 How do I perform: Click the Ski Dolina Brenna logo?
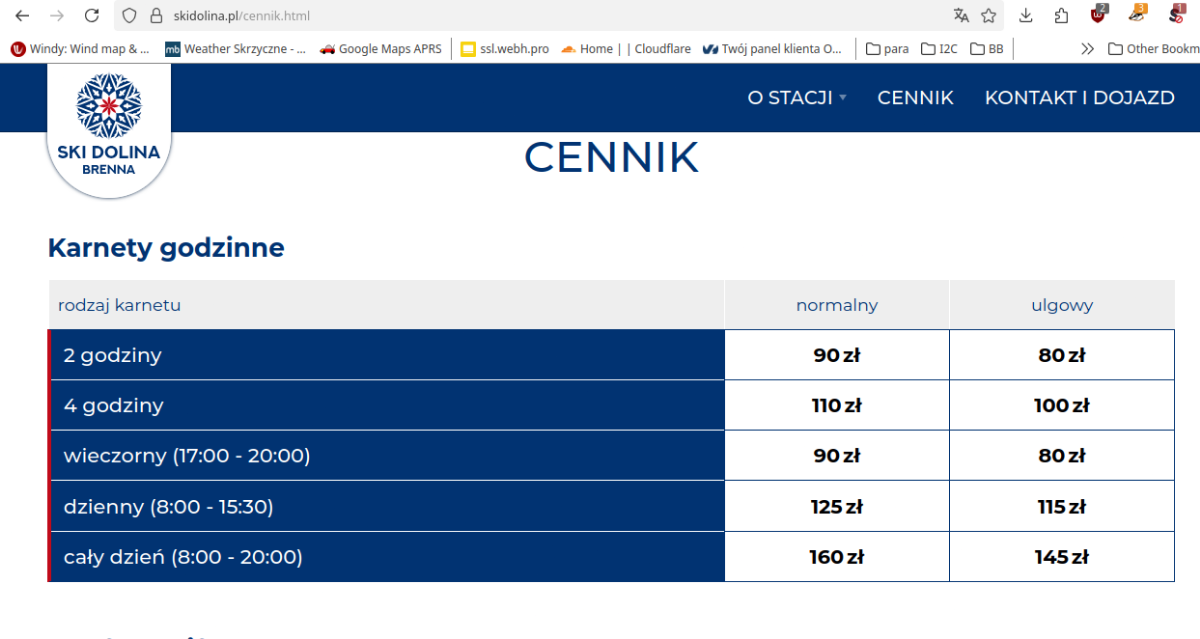point(109,130)
